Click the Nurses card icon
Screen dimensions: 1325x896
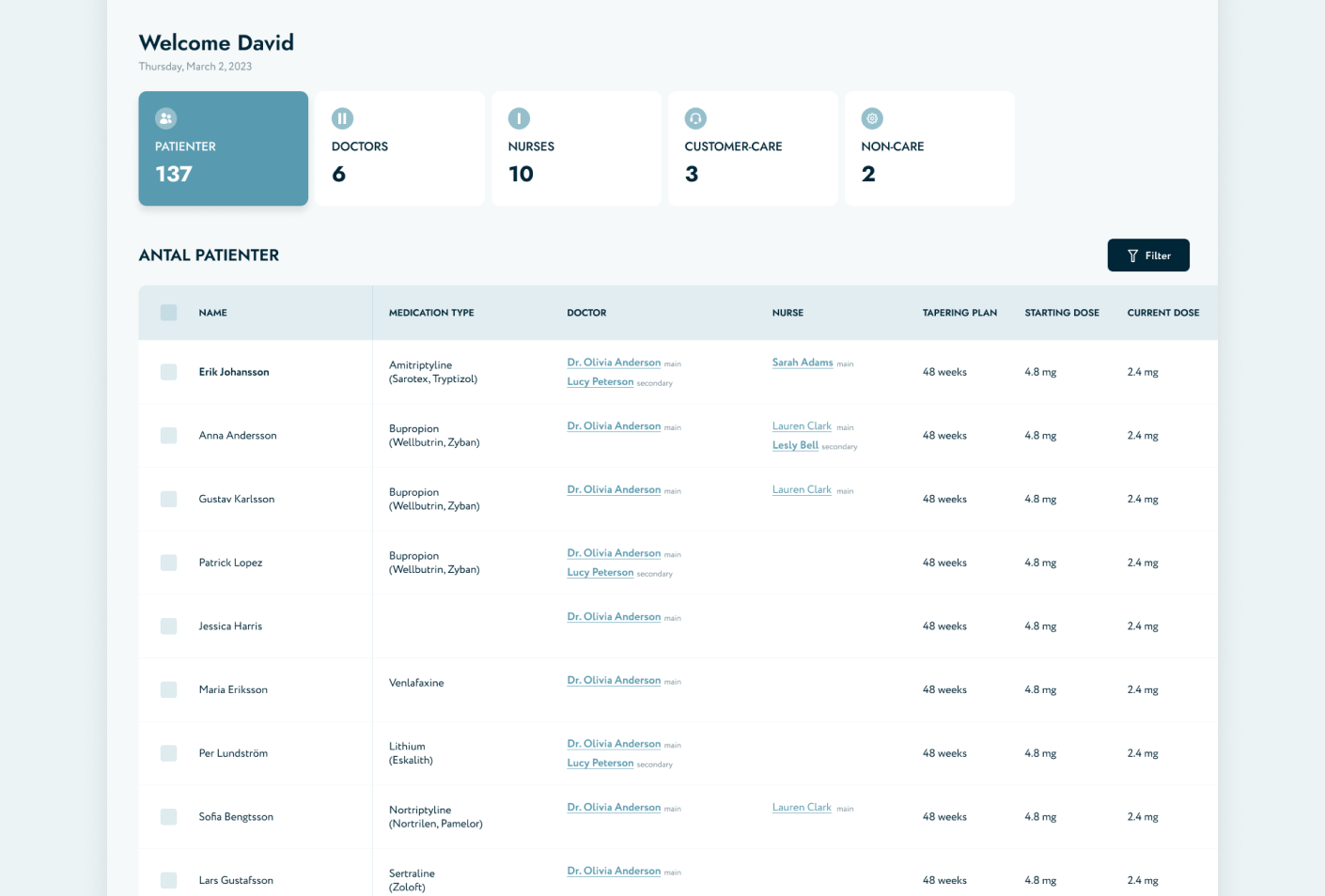pos(520,118)
